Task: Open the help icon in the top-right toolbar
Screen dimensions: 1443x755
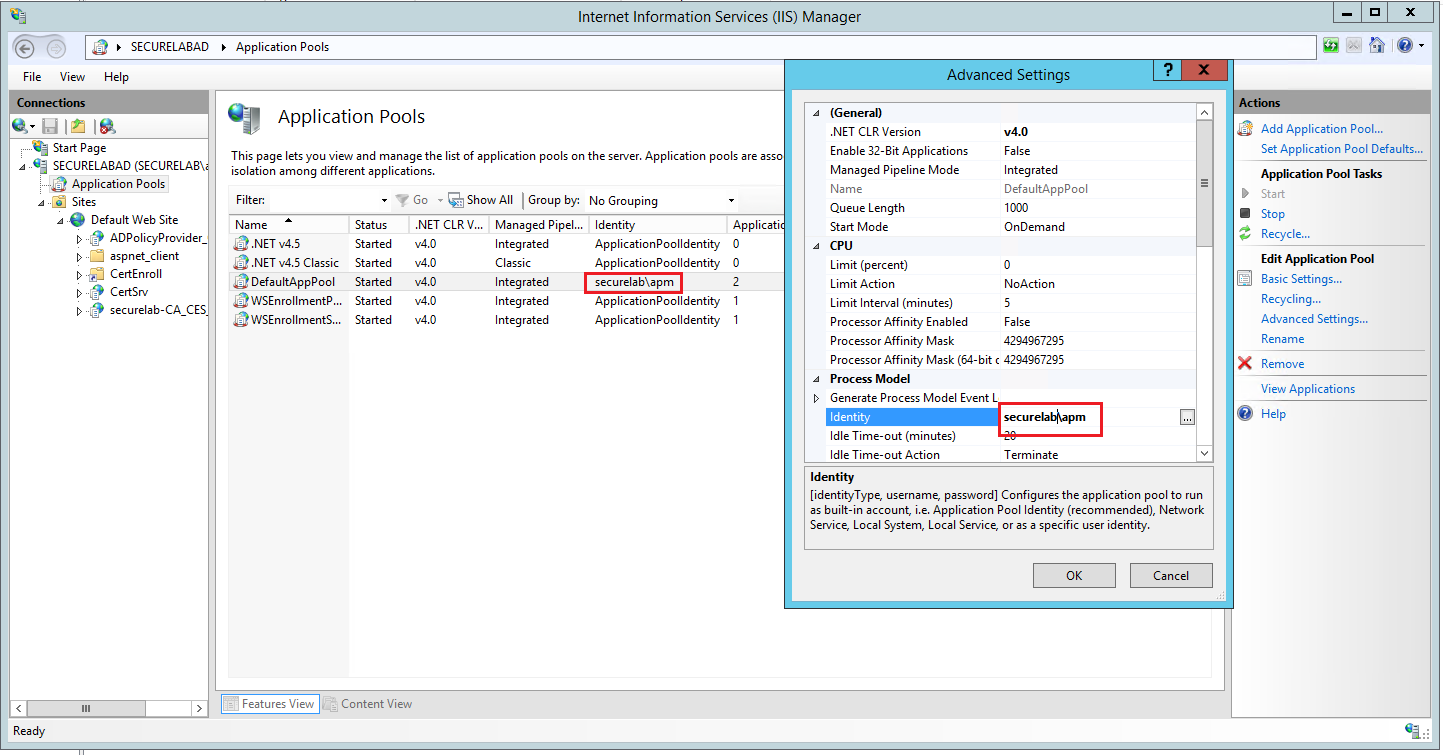Action: [1405, 46]
